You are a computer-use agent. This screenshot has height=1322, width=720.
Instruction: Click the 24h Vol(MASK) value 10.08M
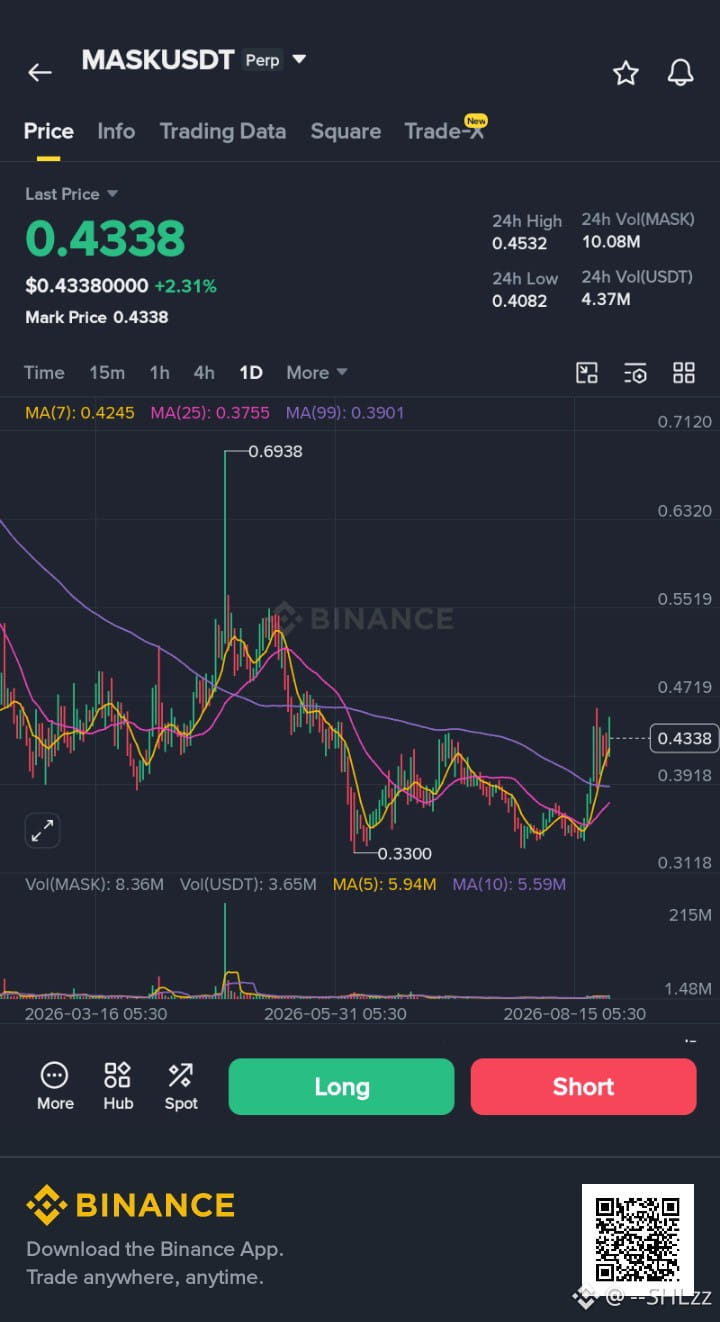(611, 241)
